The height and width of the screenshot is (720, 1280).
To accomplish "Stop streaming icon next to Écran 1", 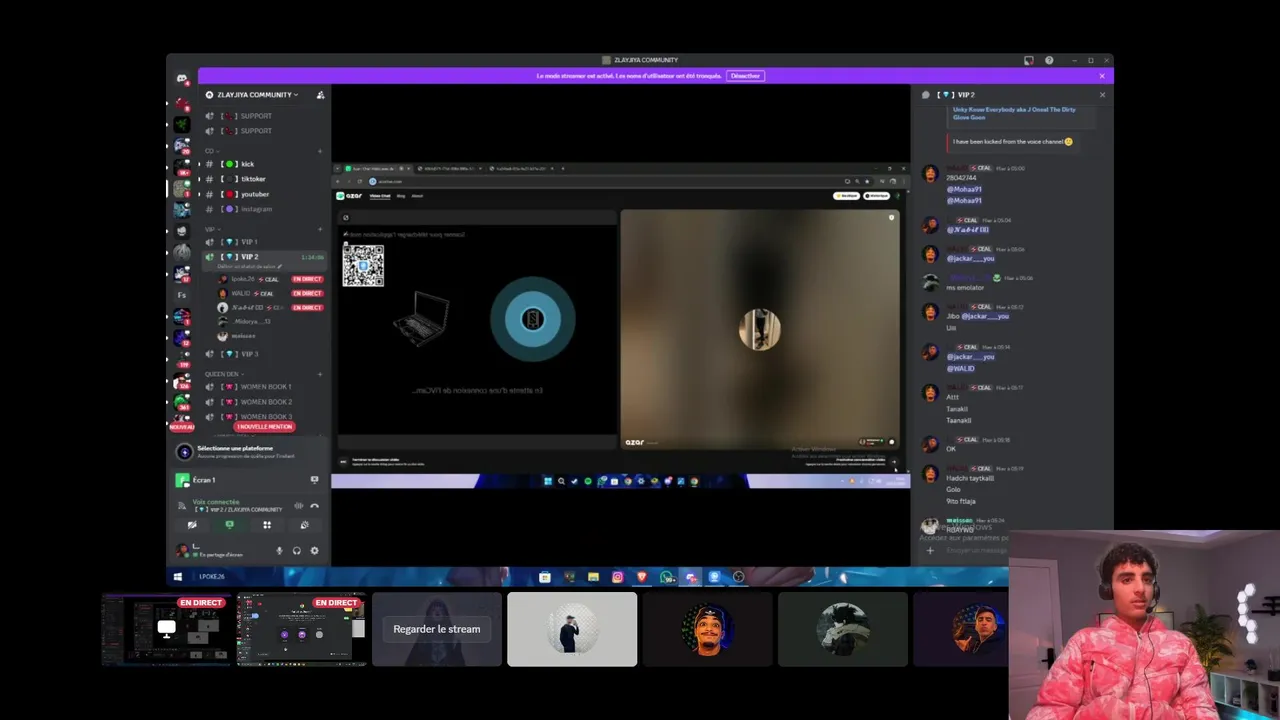I will click(x=314, y=480).
